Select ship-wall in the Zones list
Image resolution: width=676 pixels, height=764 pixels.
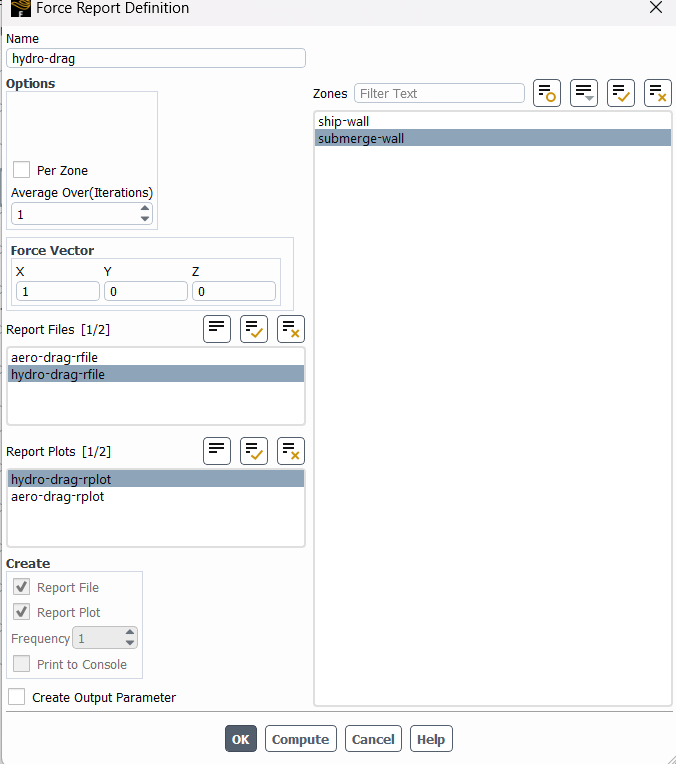(x=344, y=121)
